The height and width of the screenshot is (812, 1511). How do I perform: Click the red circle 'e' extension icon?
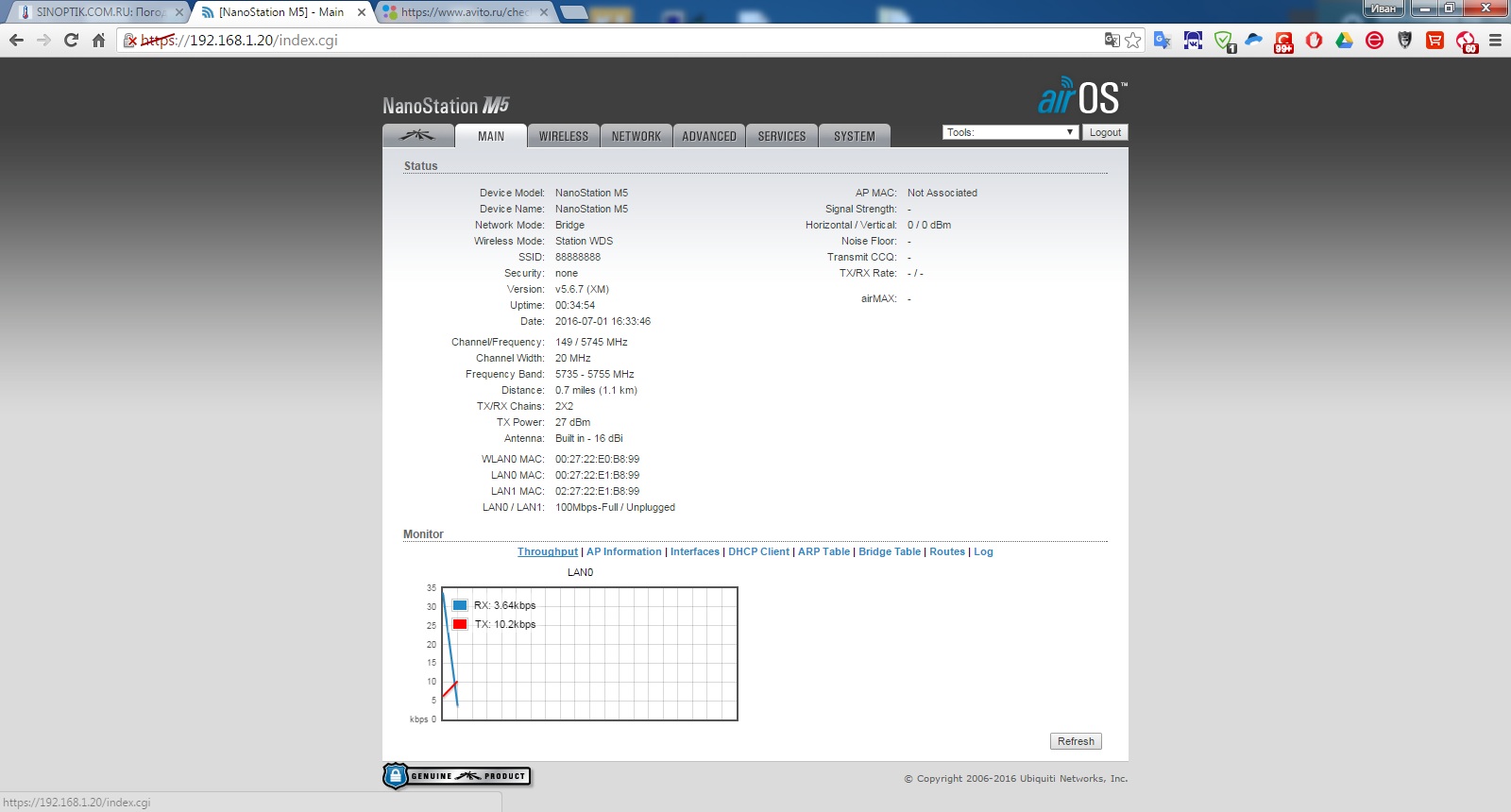click(1375, 41)
